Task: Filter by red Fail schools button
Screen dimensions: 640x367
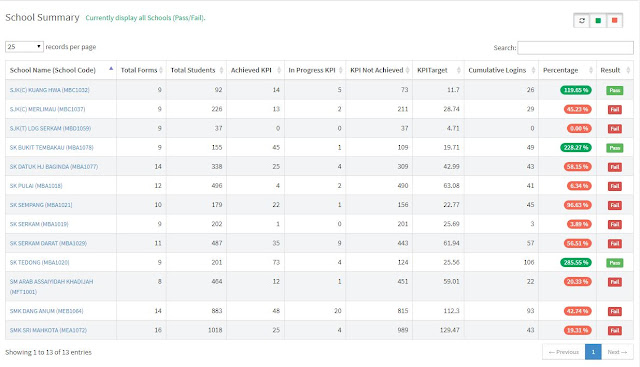Action: [614, 20]
